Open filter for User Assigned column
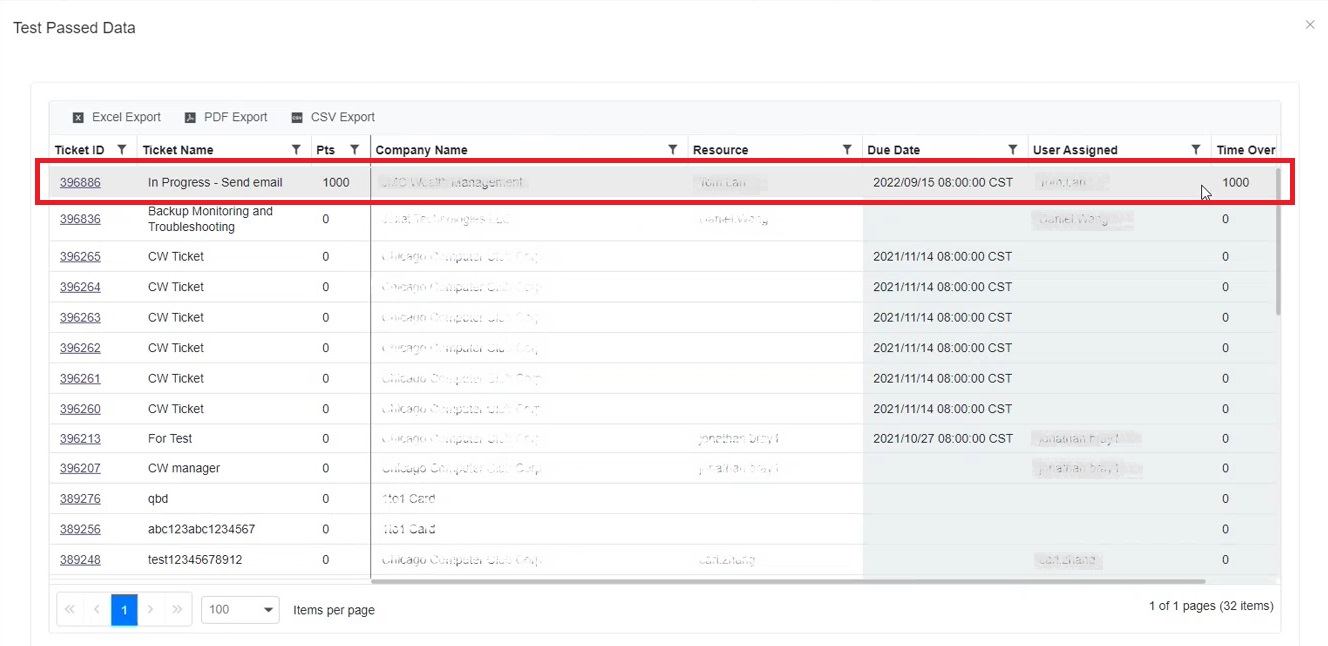Screen dimensions: 1328x646 (1196, 150)
